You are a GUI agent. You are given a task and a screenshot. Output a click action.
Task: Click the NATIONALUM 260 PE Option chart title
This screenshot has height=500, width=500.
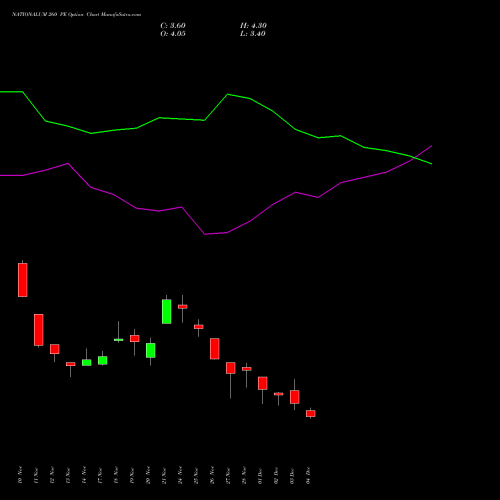click(76, 15)
